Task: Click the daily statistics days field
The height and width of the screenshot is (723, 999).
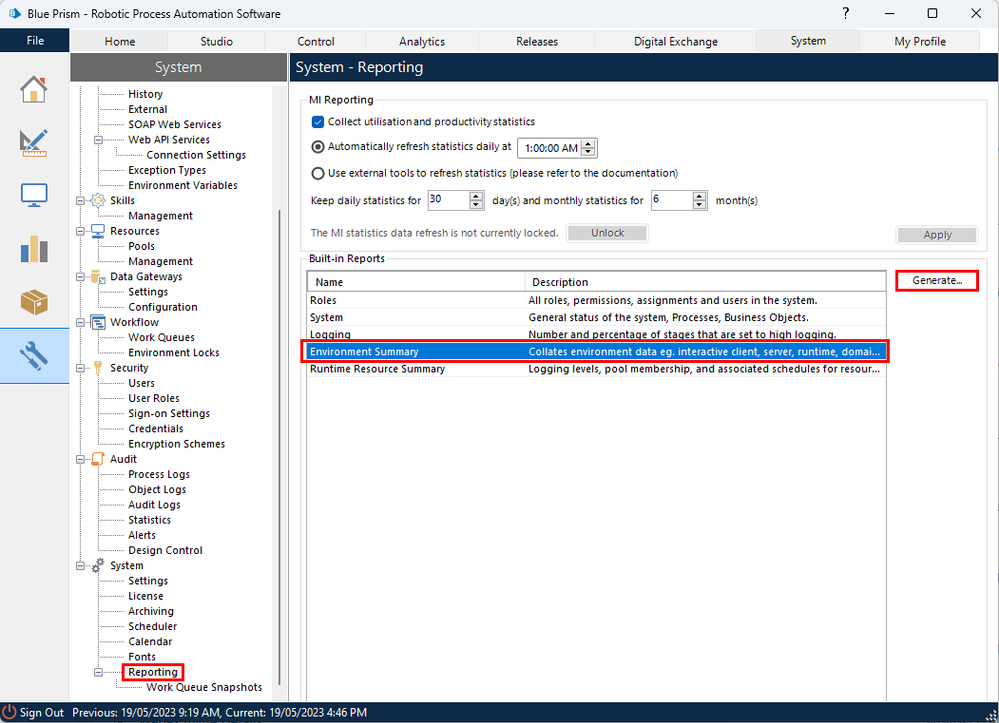Action: click(x=449, y=200)
